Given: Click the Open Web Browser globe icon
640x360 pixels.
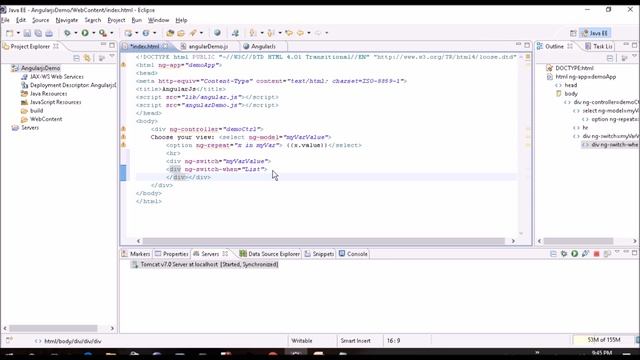Looking at the screenshot, I should (x=217, y=33).
